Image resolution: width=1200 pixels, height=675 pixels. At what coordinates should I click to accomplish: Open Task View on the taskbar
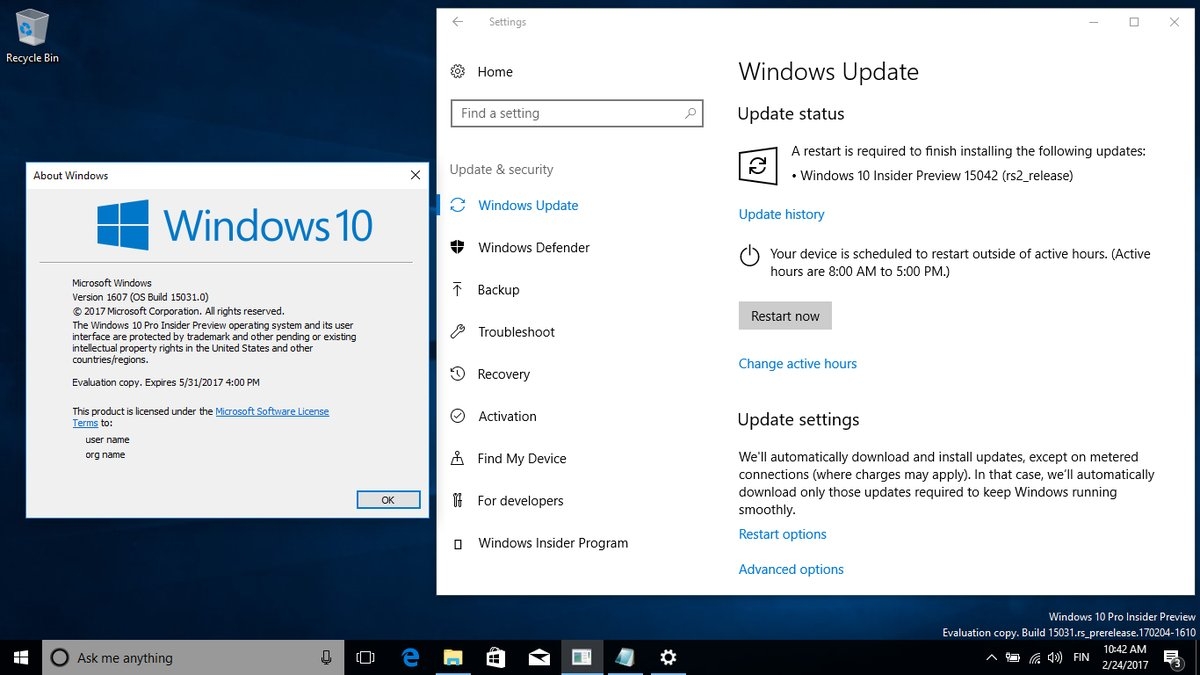pos(365,657)
